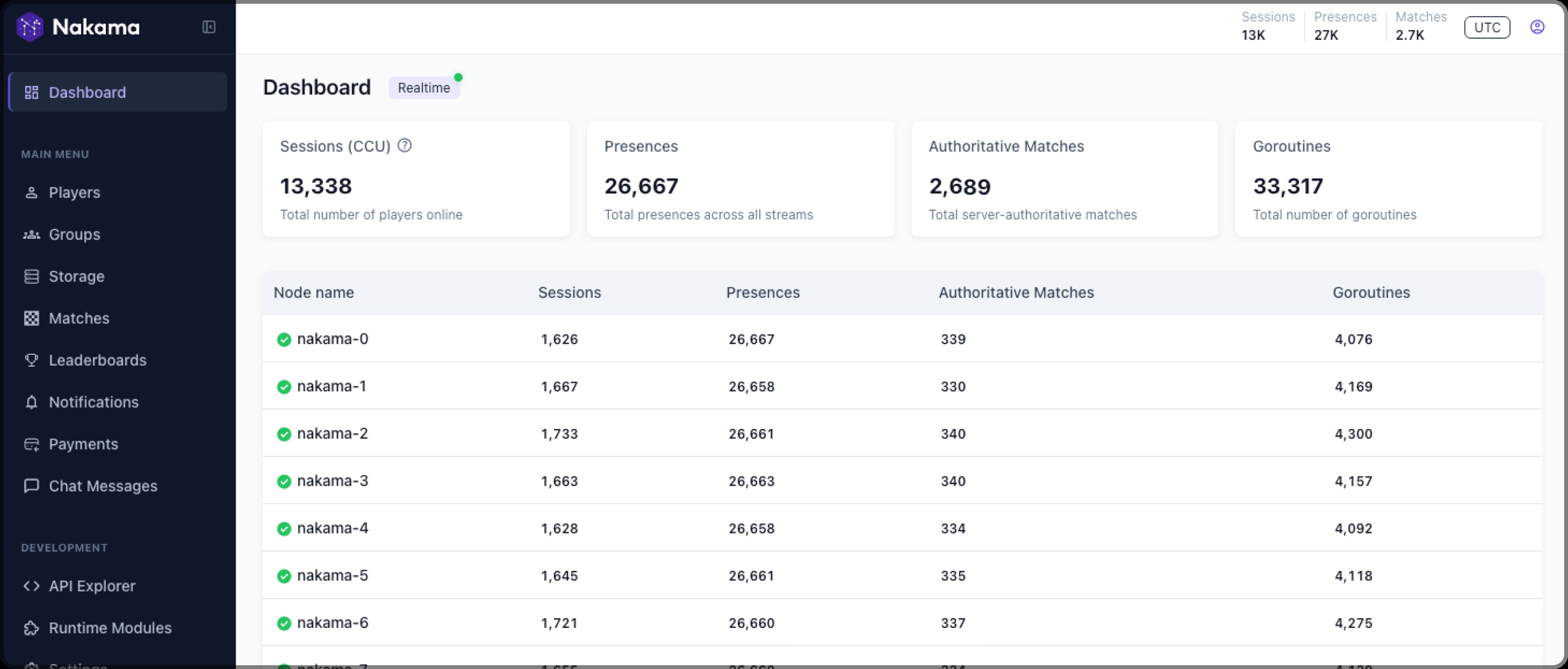
Task: Click the Payments card icon
Action: (32, 445)
